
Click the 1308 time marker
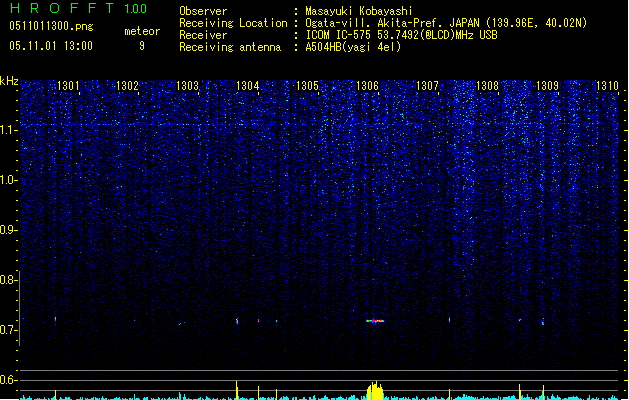pyautogui.click(x=487, y=85)
